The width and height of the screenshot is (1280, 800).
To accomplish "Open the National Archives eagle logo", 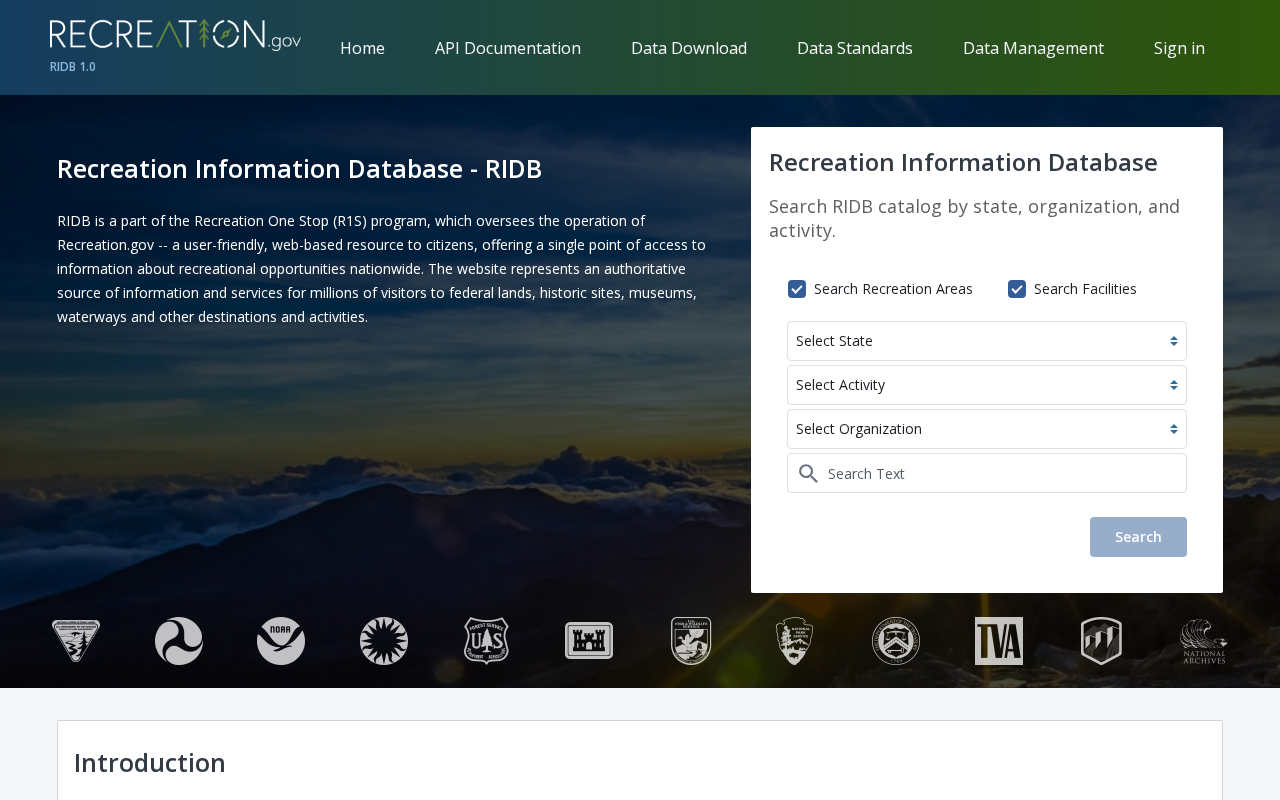I will click(x=1204, y=641).
